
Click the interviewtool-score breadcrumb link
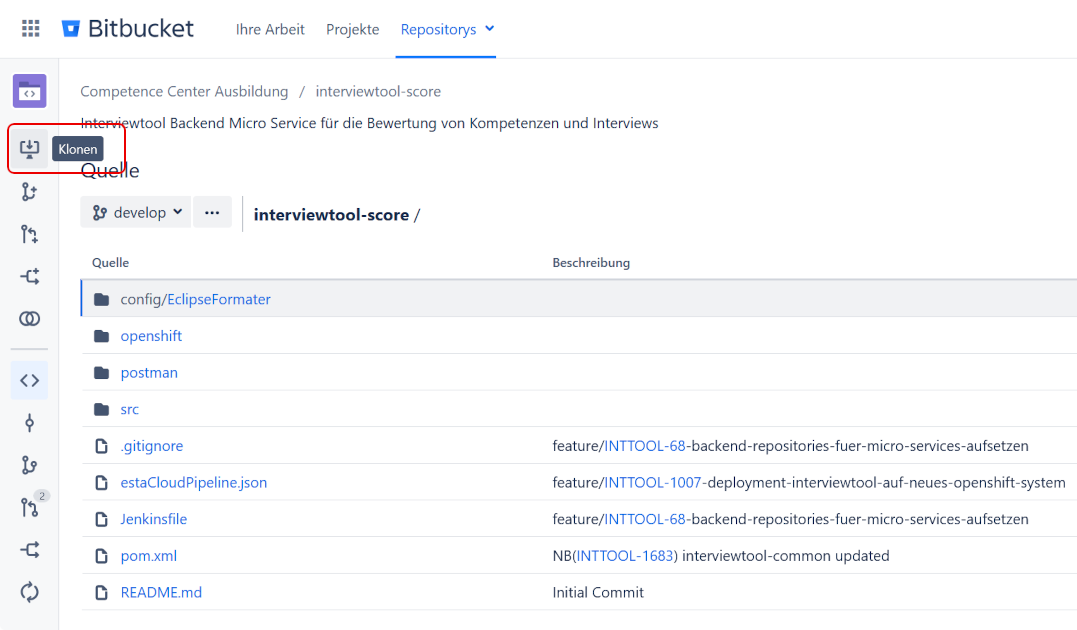click(378, 91)
